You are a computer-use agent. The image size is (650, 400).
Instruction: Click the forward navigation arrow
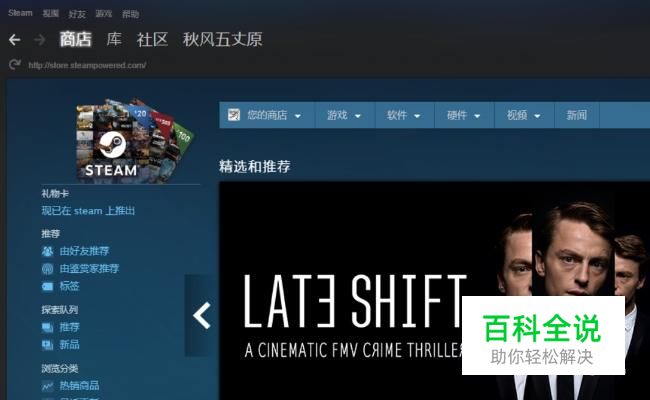[40, 40]
